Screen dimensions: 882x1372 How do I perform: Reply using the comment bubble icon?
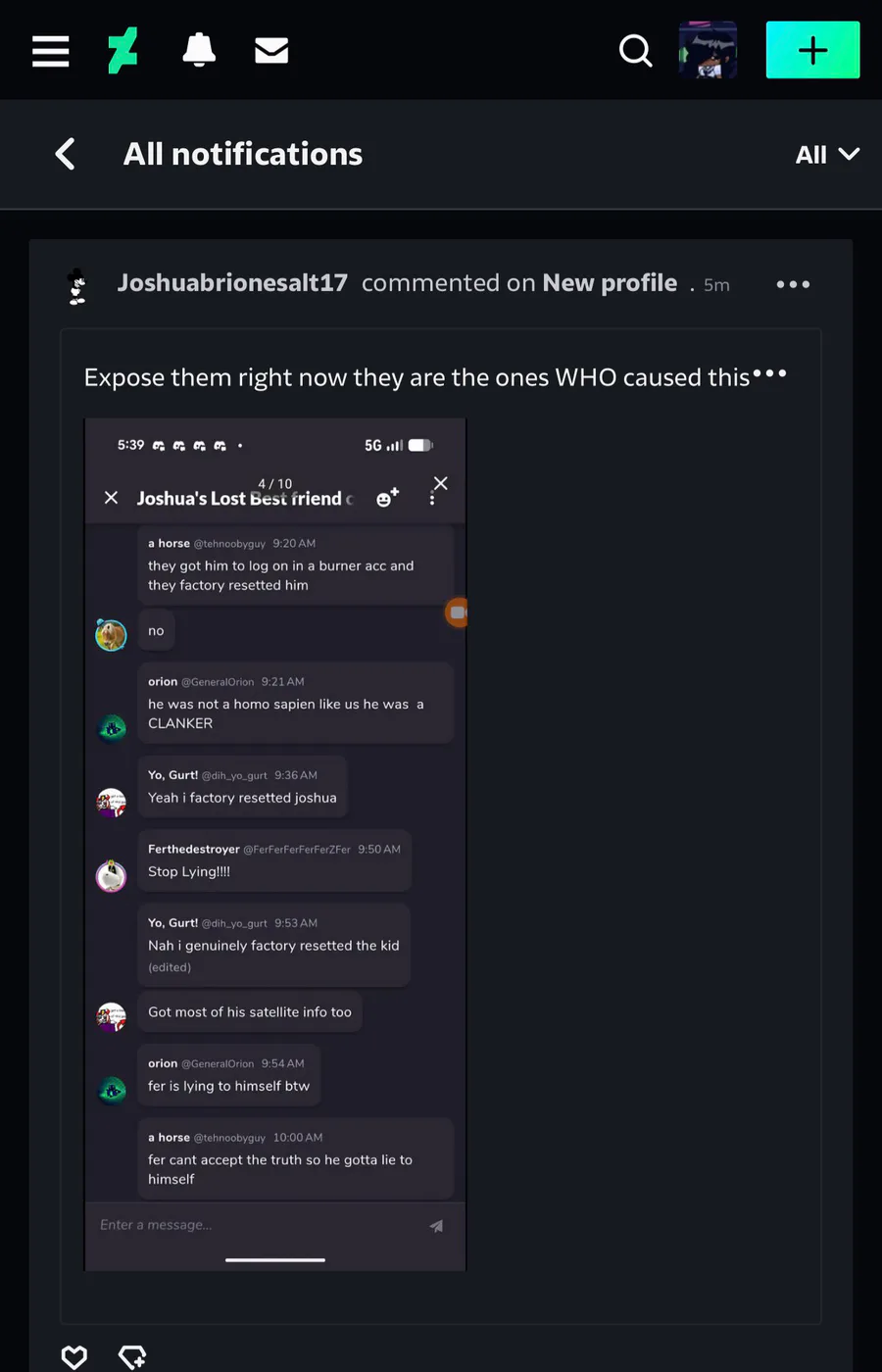point(132,1356)
